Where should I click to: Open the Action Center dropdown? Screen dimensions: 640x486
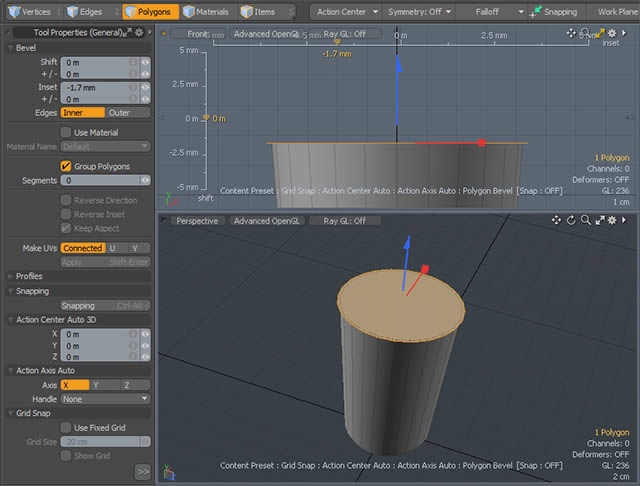(346, 12)
